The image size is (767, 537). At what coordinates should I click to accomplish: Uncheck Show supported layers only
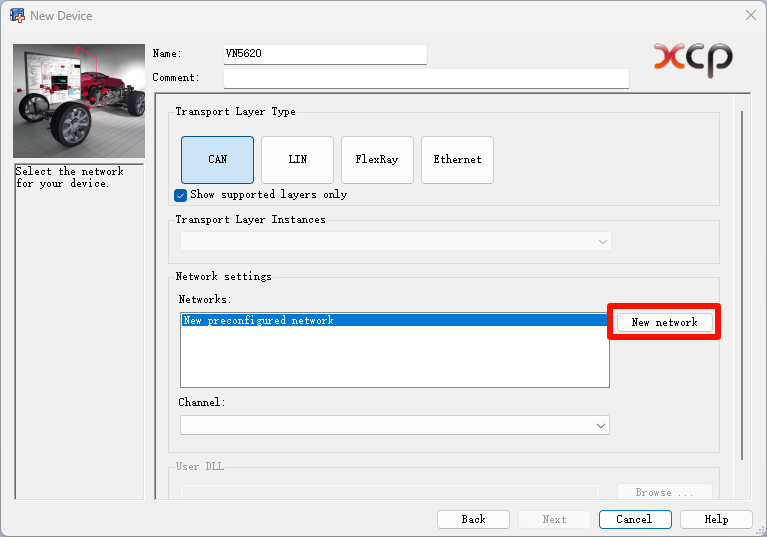point(181,195)
